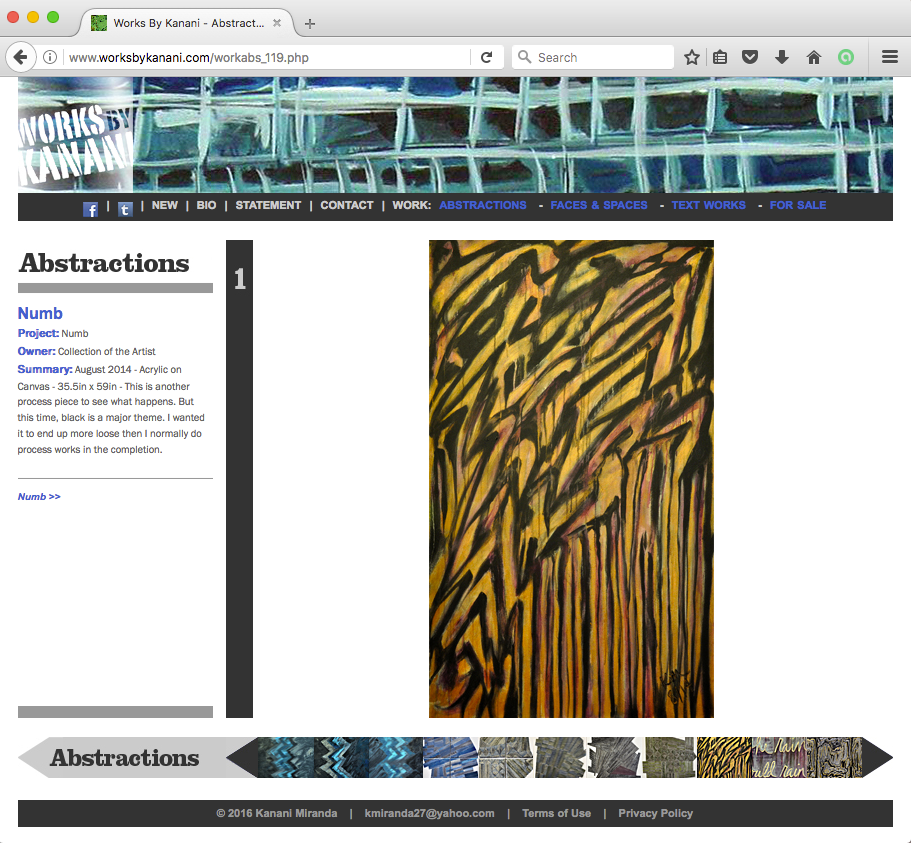Screen dimensions: 911x843
Task: Bookmark this page with the star icon
Action: coord(691,58)
